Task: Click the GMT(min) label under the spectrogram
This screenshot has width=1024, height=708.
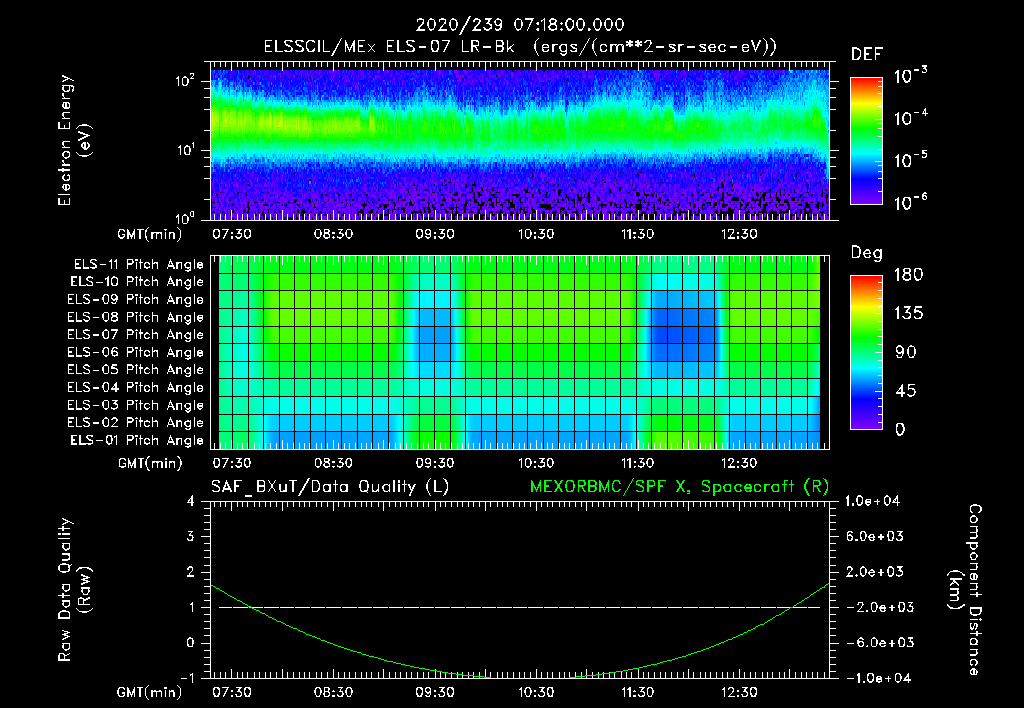Action: (x=150, y=234)
